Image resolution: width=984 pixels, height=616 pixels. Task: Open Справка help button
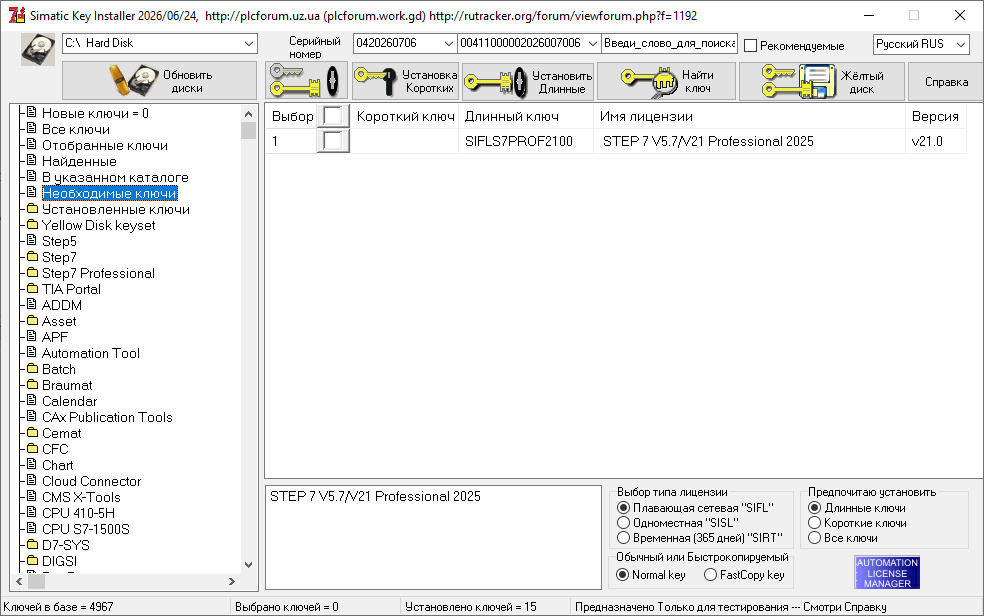point(946,82)
